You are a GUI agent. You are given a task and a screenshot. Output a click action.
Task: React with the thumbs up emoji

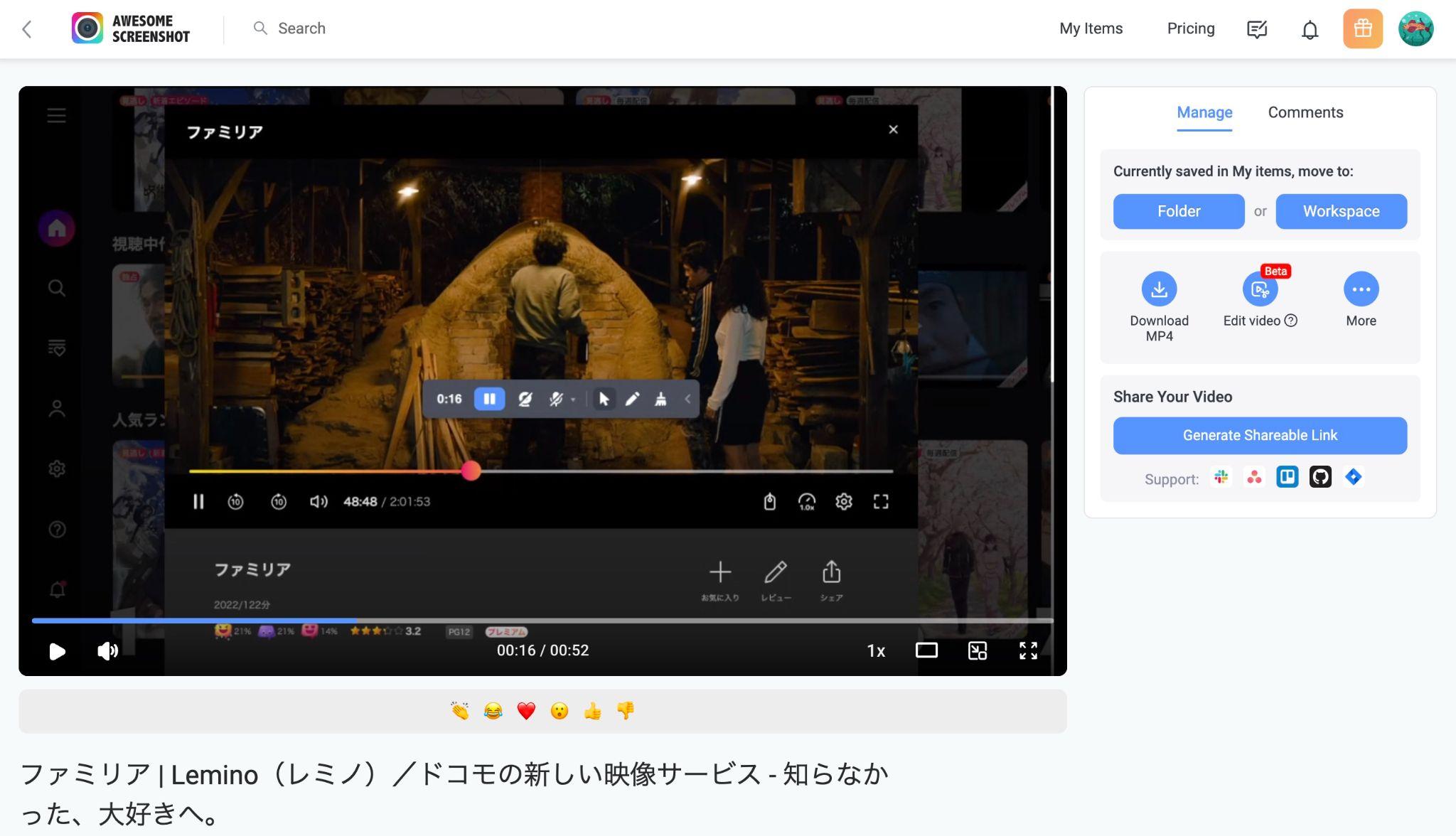click(592, 711)
